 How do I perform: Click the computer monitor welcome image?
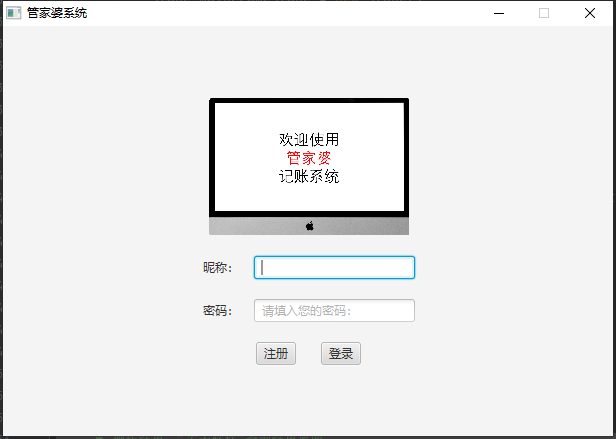pyautogui.click(x=309, y=166)
